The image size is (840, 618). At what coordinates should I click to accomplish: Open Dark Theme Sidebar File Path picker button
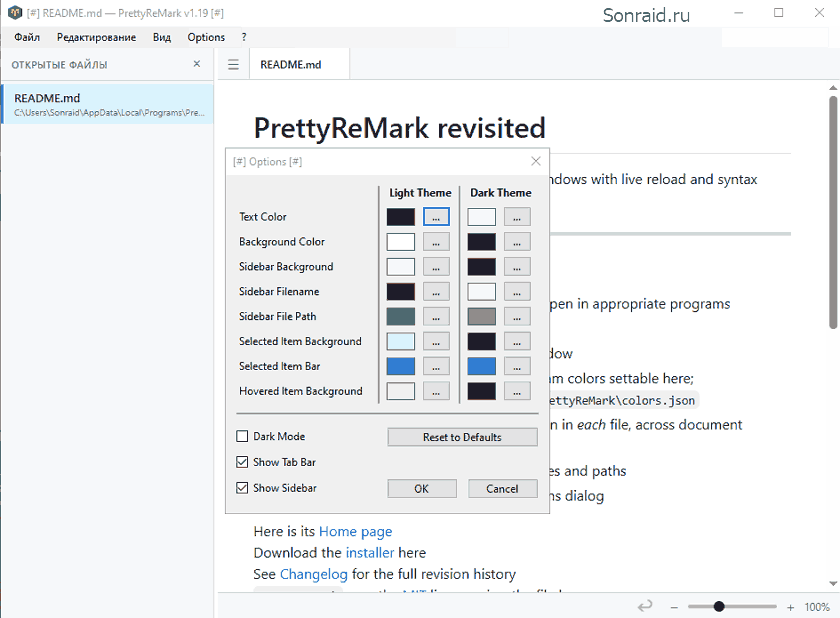[517, 316]
